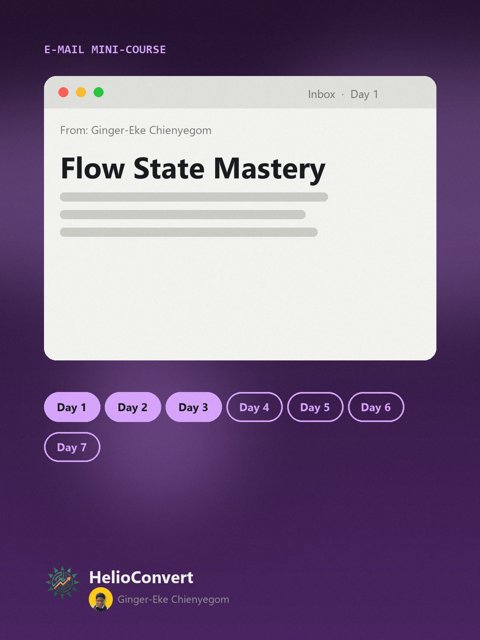Click the From: Ginger-Eke Chienyegom line
480x640 pixels.
tap(136, 130)
